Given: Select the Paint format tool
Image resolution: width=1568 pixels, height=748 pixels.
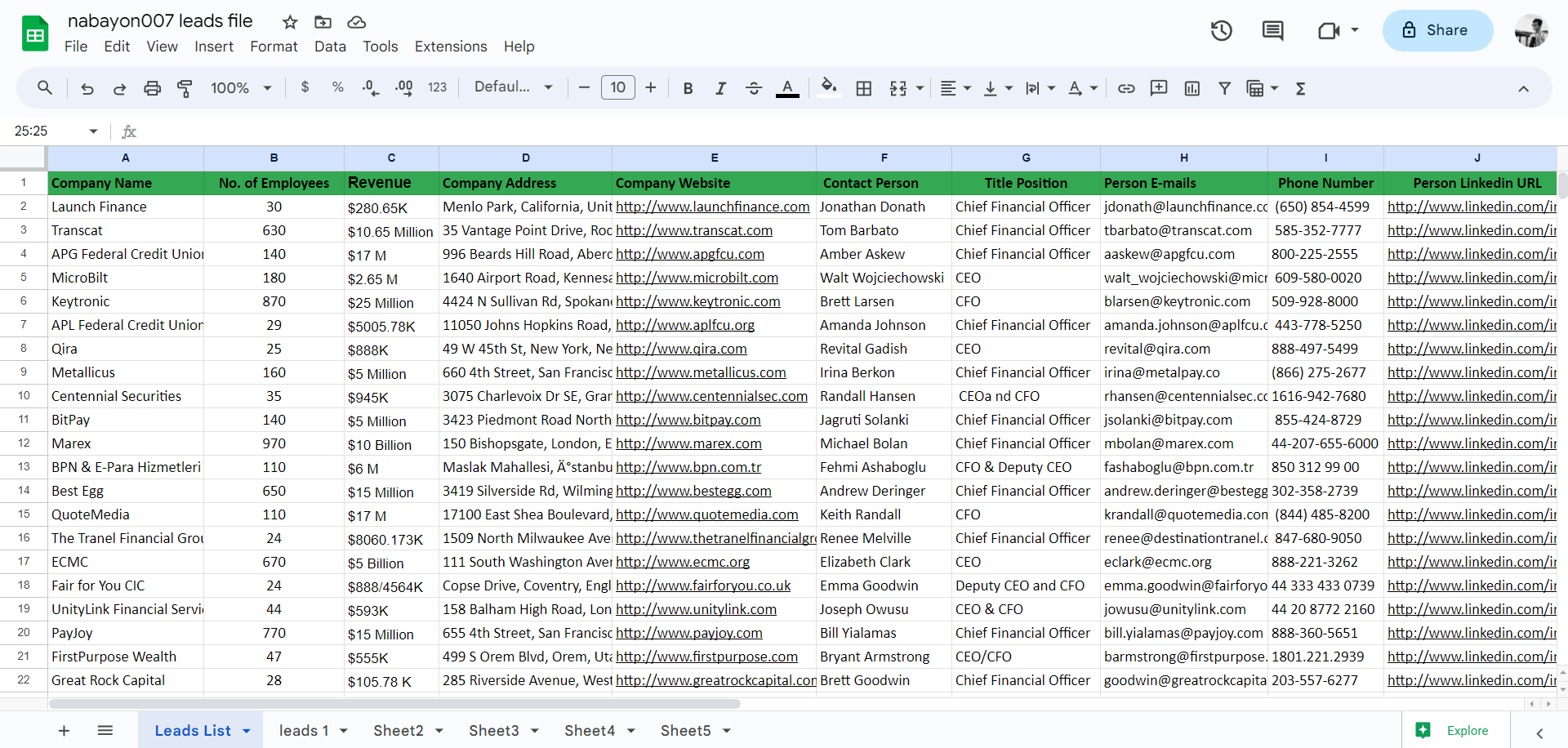Looking at the screenshot, I should click(185, 88).
